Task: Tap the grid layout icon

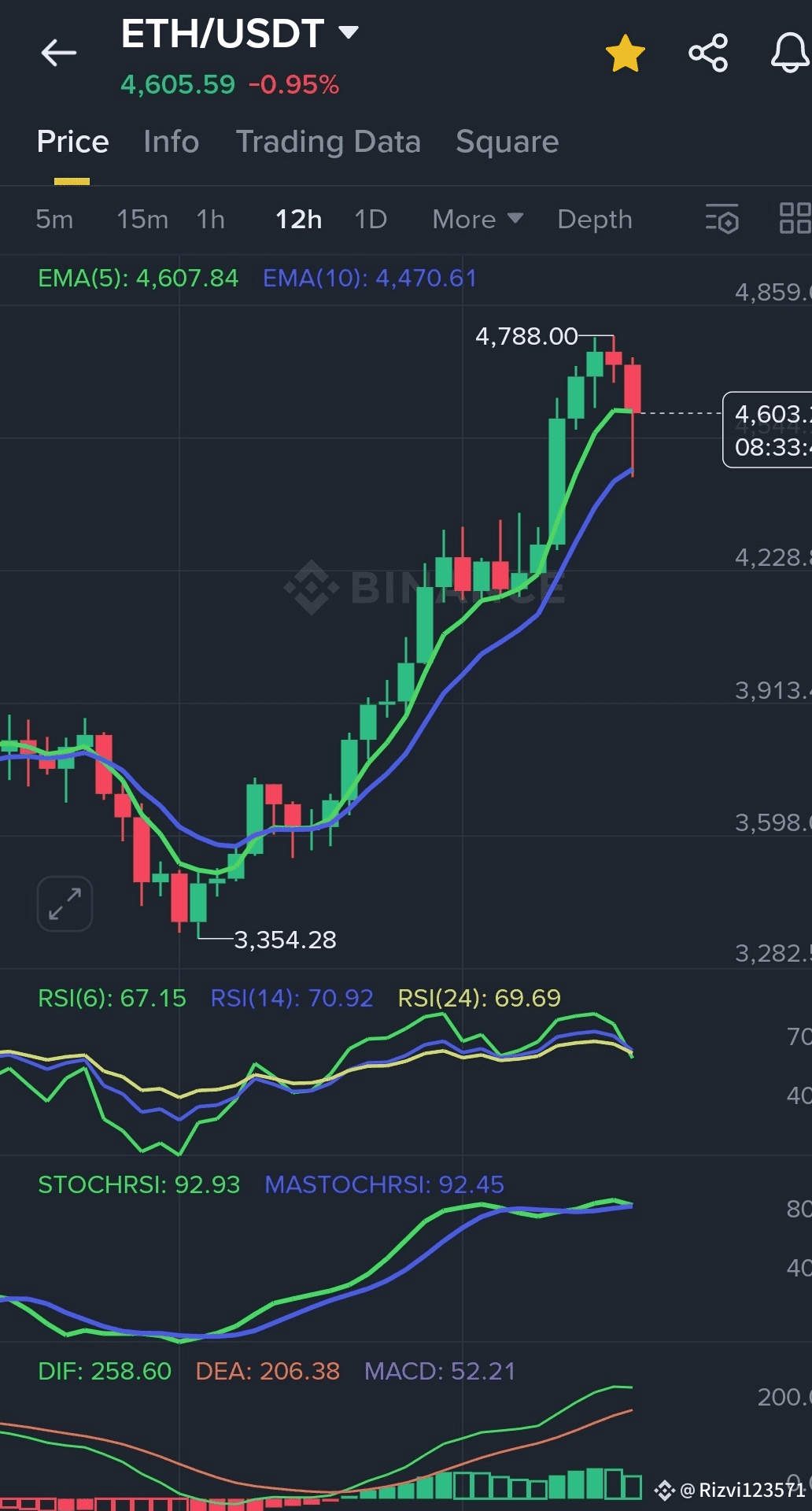Action: tap(795, 219)
